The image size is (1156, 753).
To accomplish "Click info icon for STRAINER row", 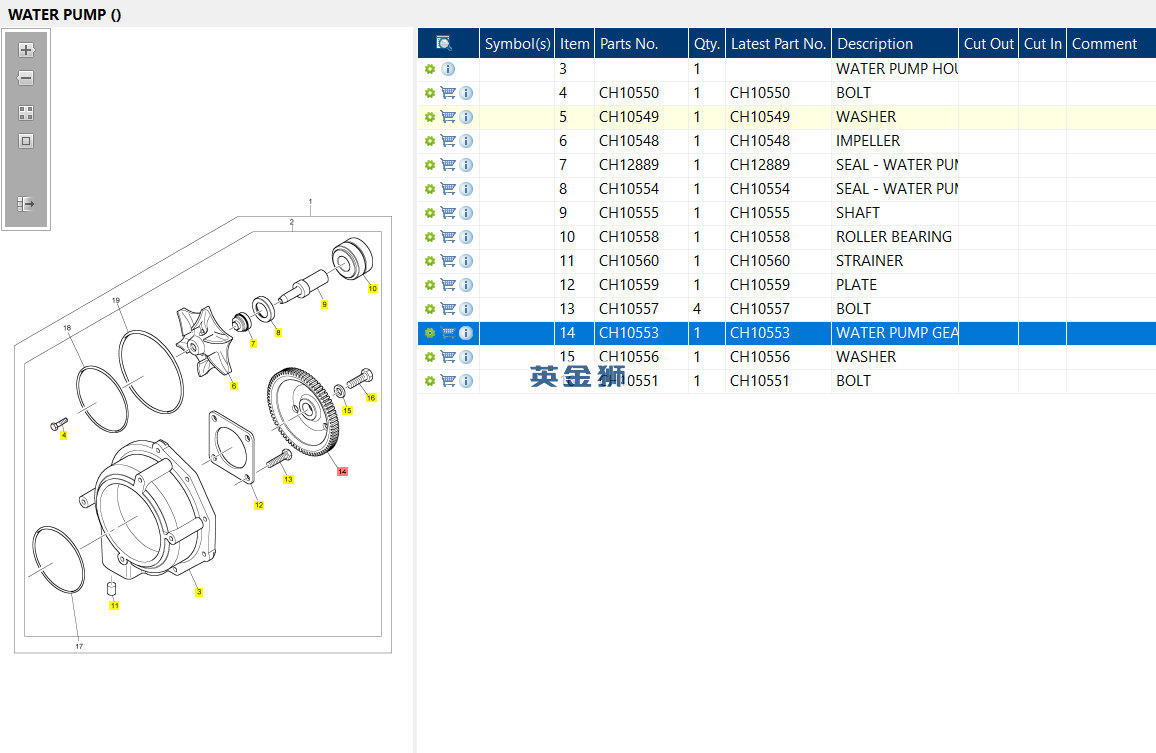I will click(x=466, y=261).
